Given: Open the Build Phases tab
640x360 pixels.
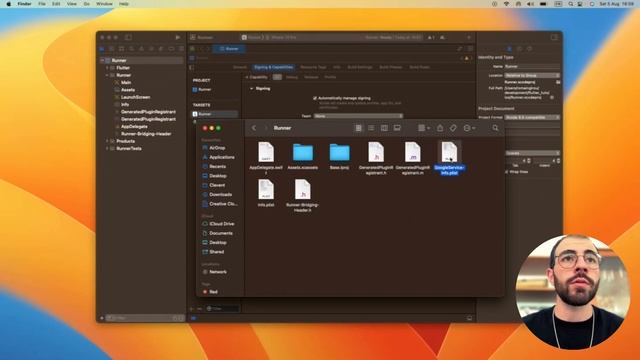Looking at the screenshot, I should coord(391,67).
